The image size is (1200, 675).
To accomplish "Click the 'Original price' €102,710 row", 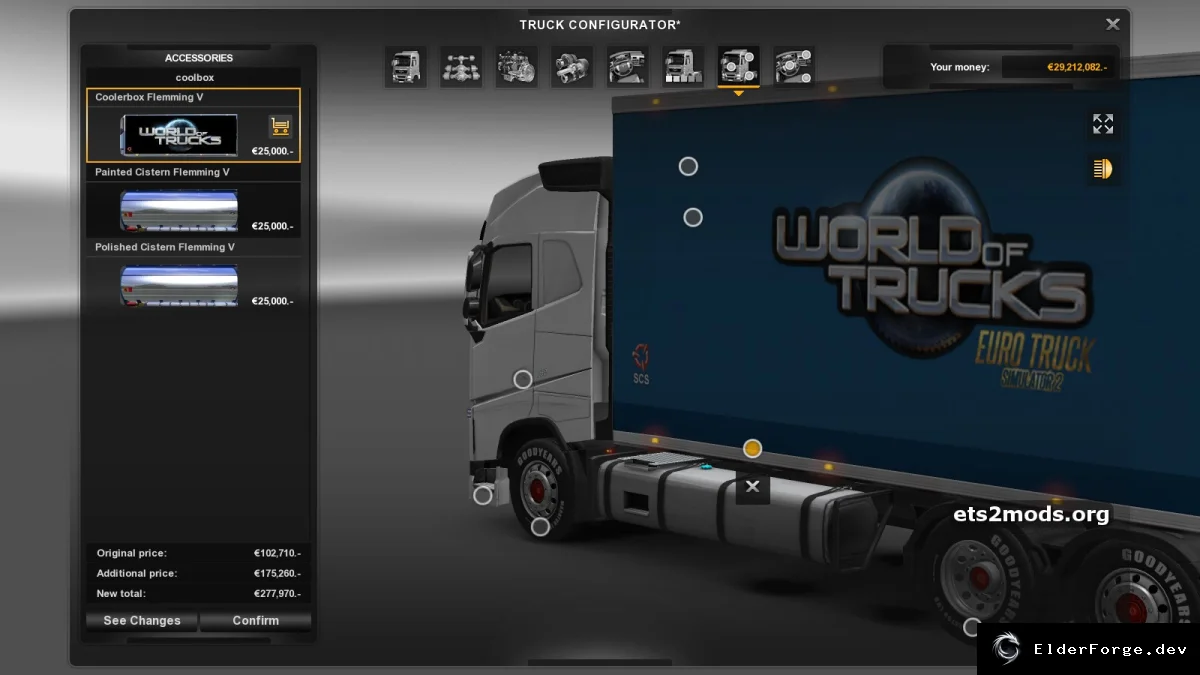I will coord(198,553).
